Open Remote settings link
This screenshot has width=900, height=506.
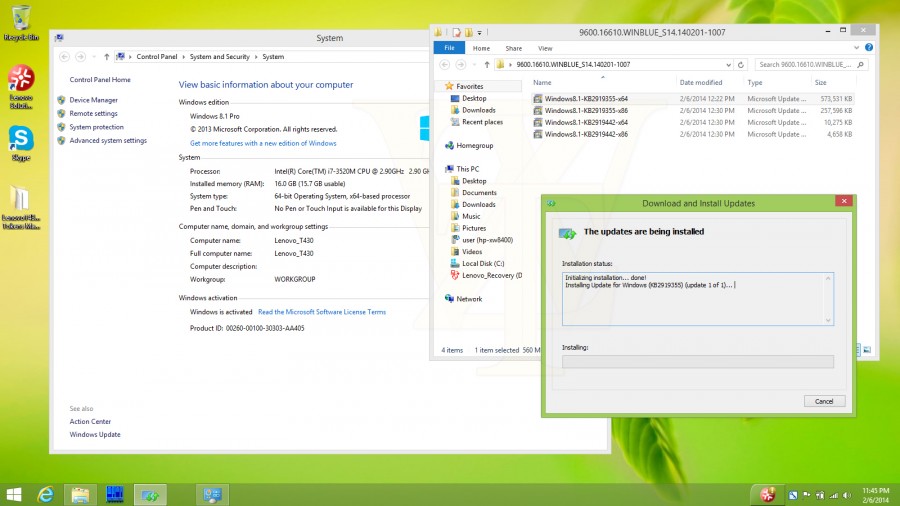coord(94,114)
